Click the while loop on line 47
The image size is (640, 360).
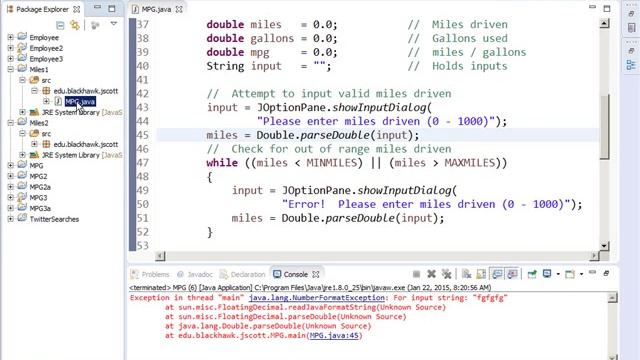tap(357, 163)
